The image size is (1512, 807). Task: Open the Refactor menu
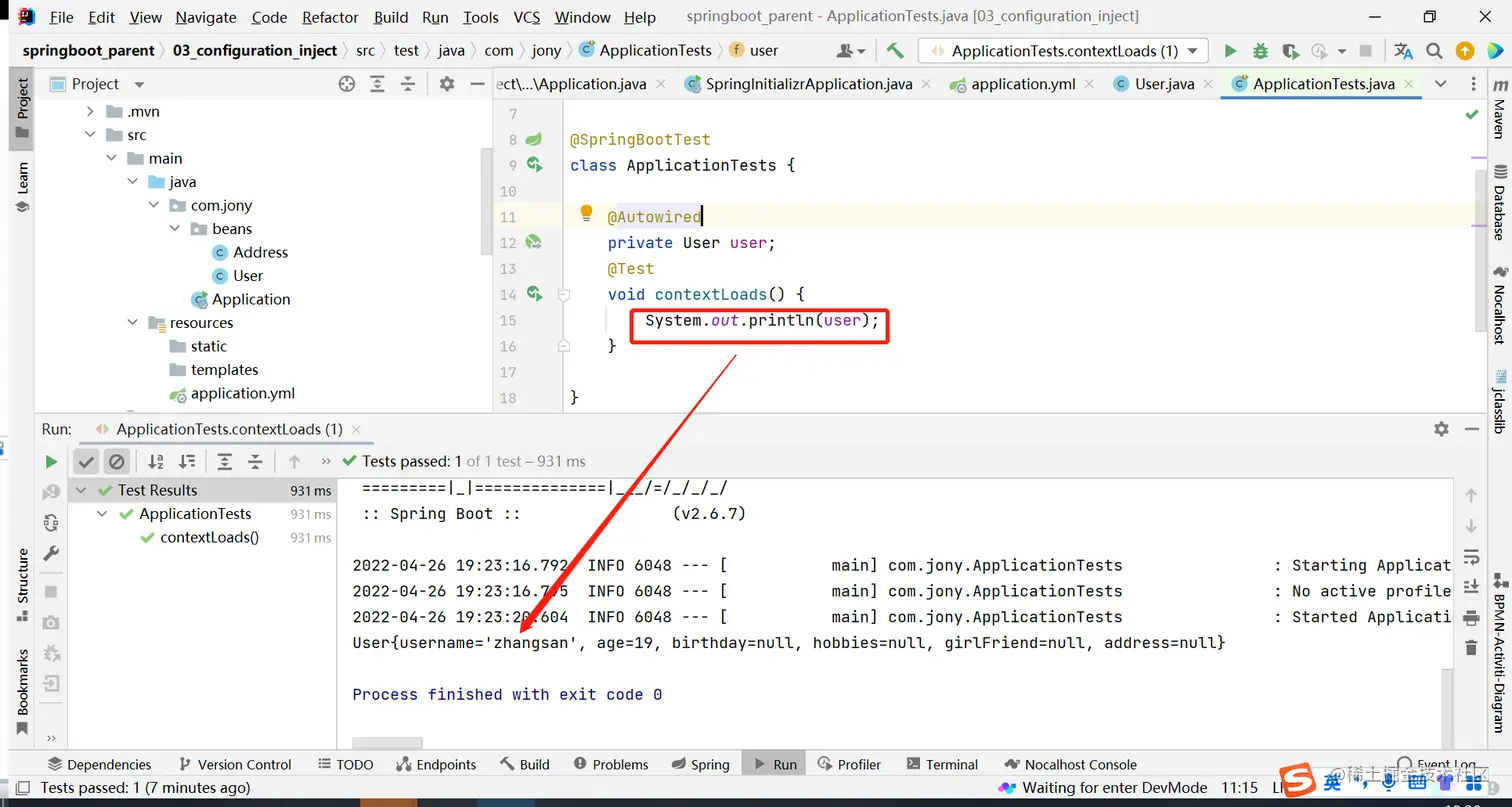[330, 17]
